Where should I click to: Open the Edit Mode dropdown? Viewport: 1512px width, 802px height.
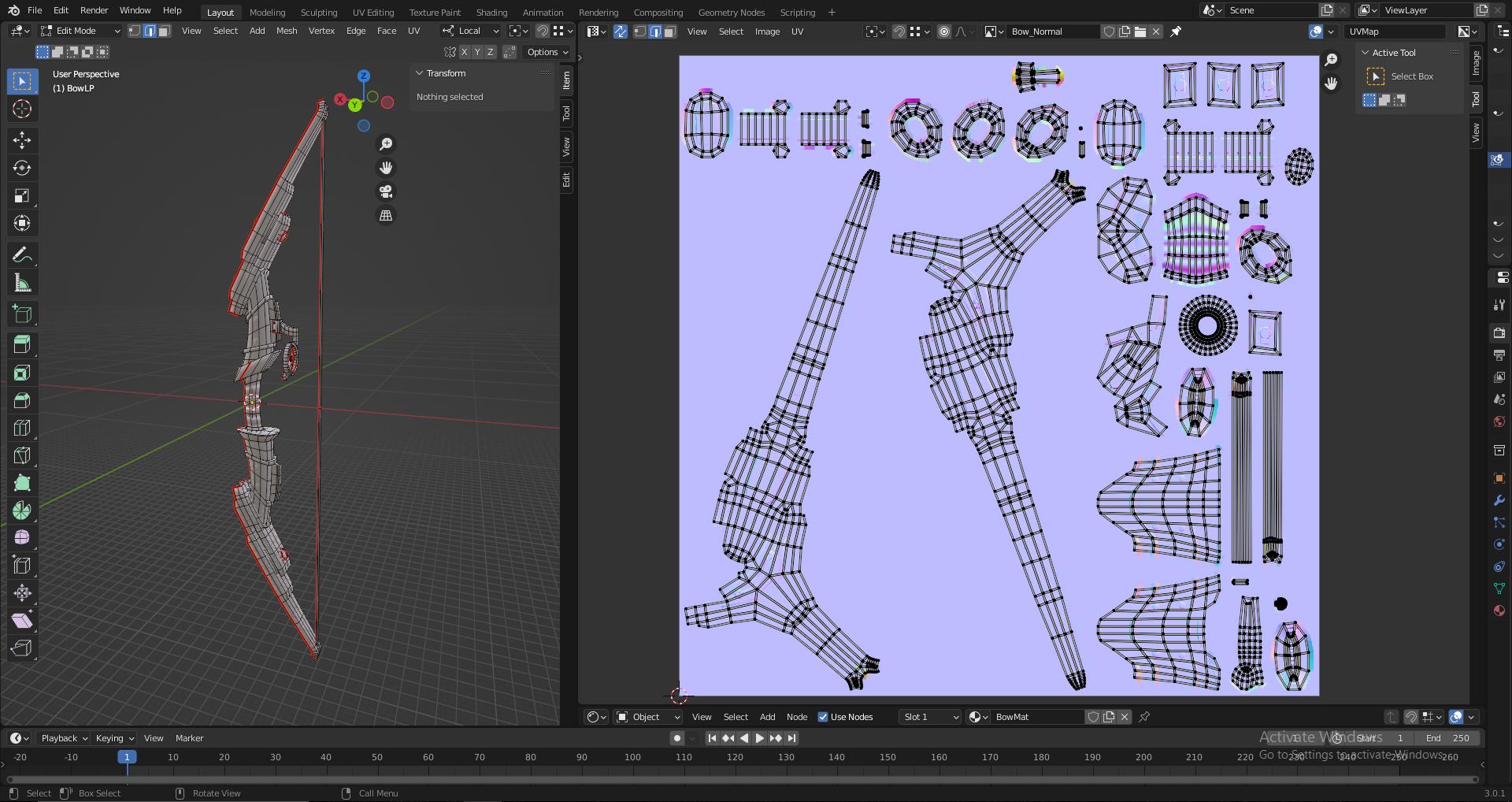pyautogui.click(x=80, y=31)
